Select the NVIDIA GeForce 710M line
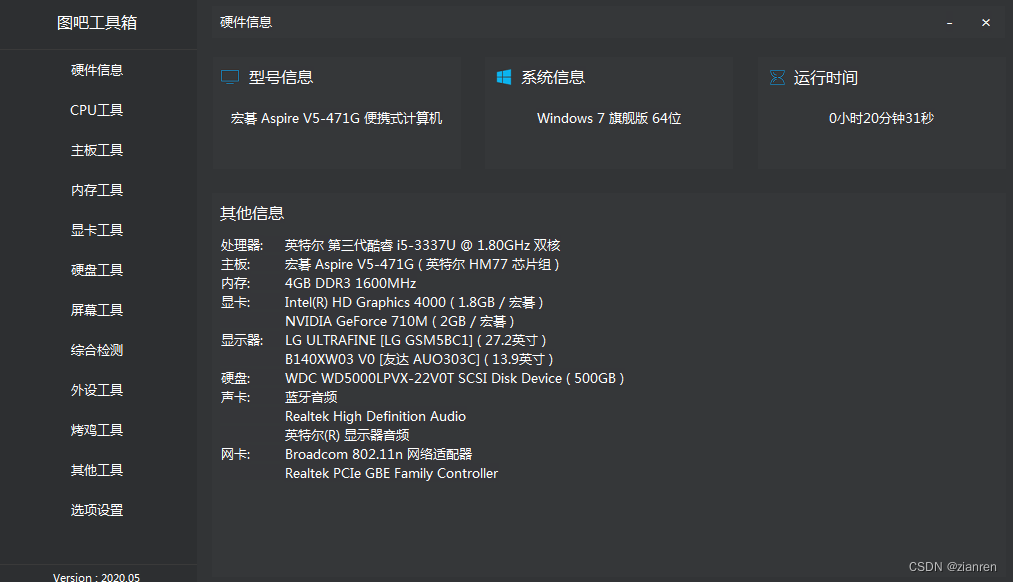 400,321
